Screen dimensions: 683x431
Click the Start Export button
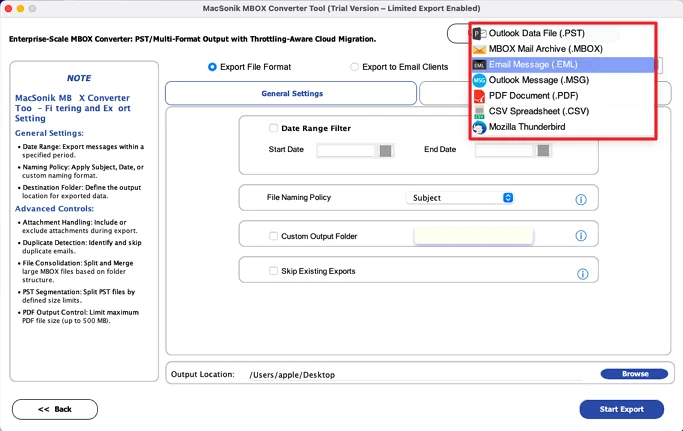pyautogui.click(x=622, y=409)
